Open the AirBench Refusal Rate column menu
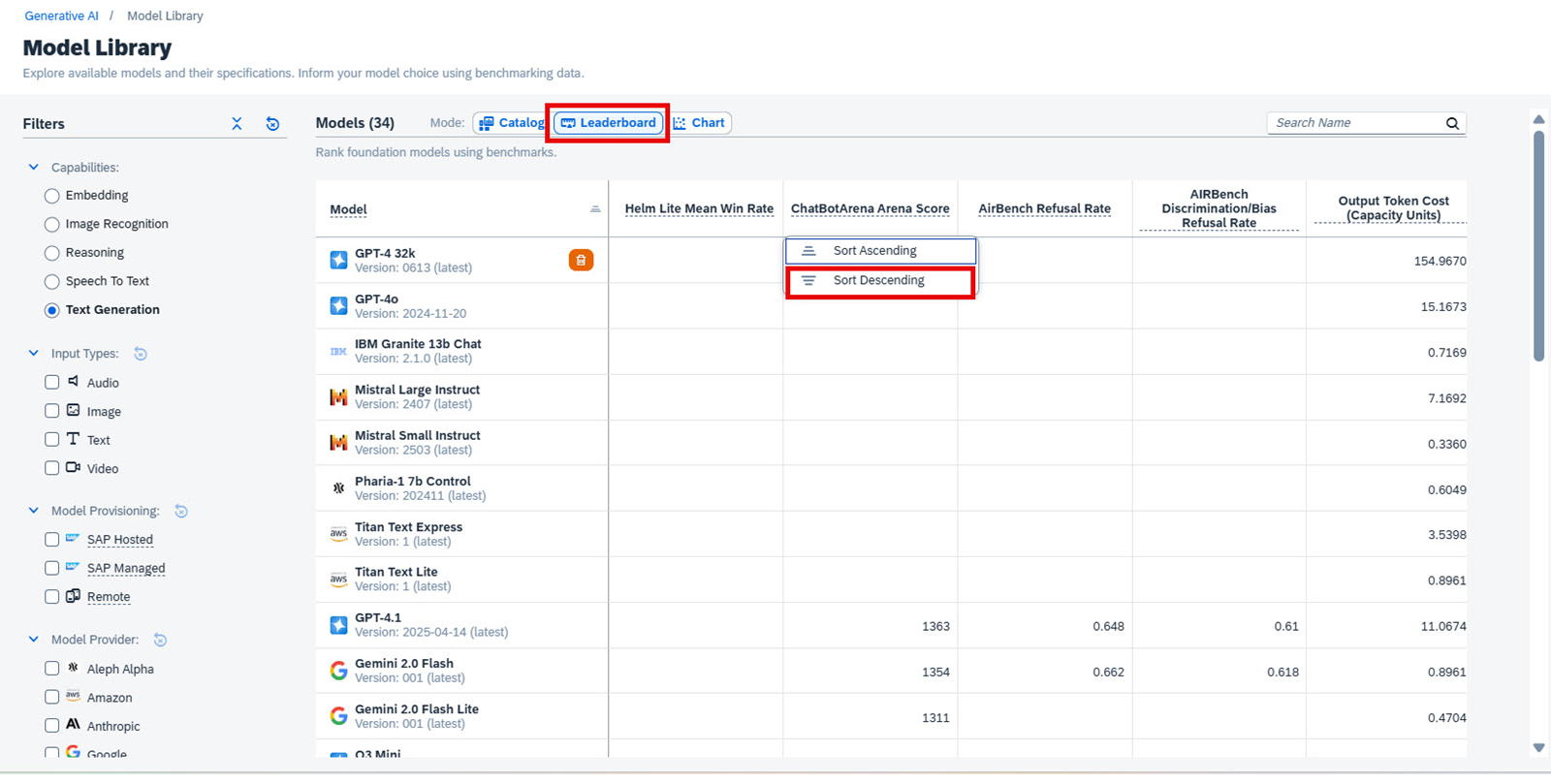This screenshot has height=784, width=1551. coord(1044,208)
